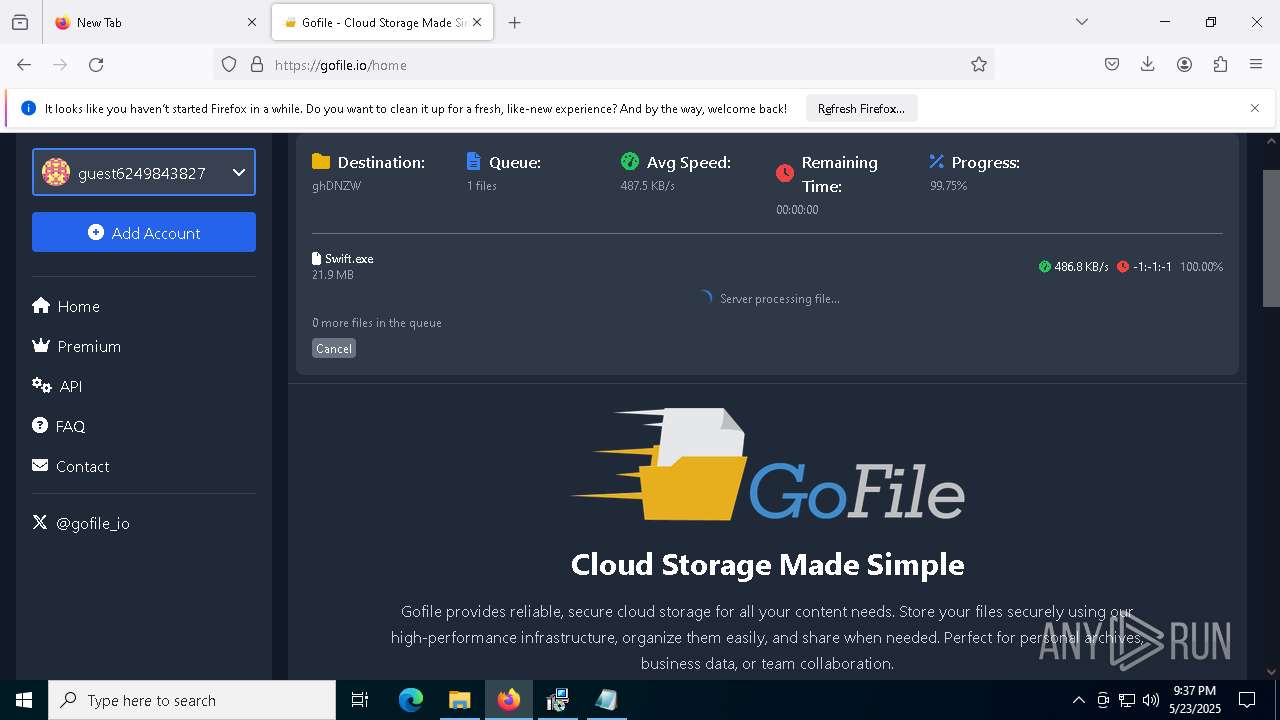The image size is (1280, 720).
Task: Open Firefox application hamburger menu
Action: tap(1256, 65)
